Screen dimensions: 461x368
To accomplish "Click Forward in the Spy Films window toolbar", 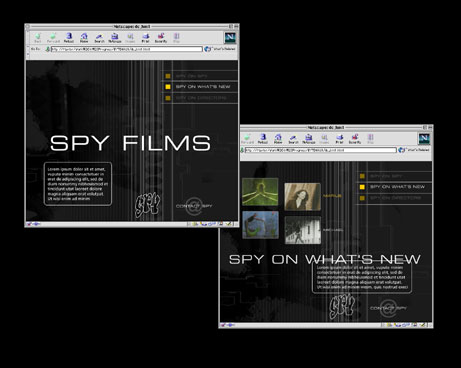I will click(x=53, y=37).
